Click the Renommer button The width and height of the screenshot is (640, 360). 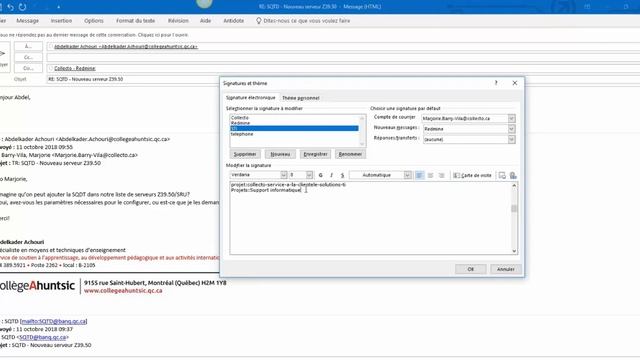pos(350,154)
